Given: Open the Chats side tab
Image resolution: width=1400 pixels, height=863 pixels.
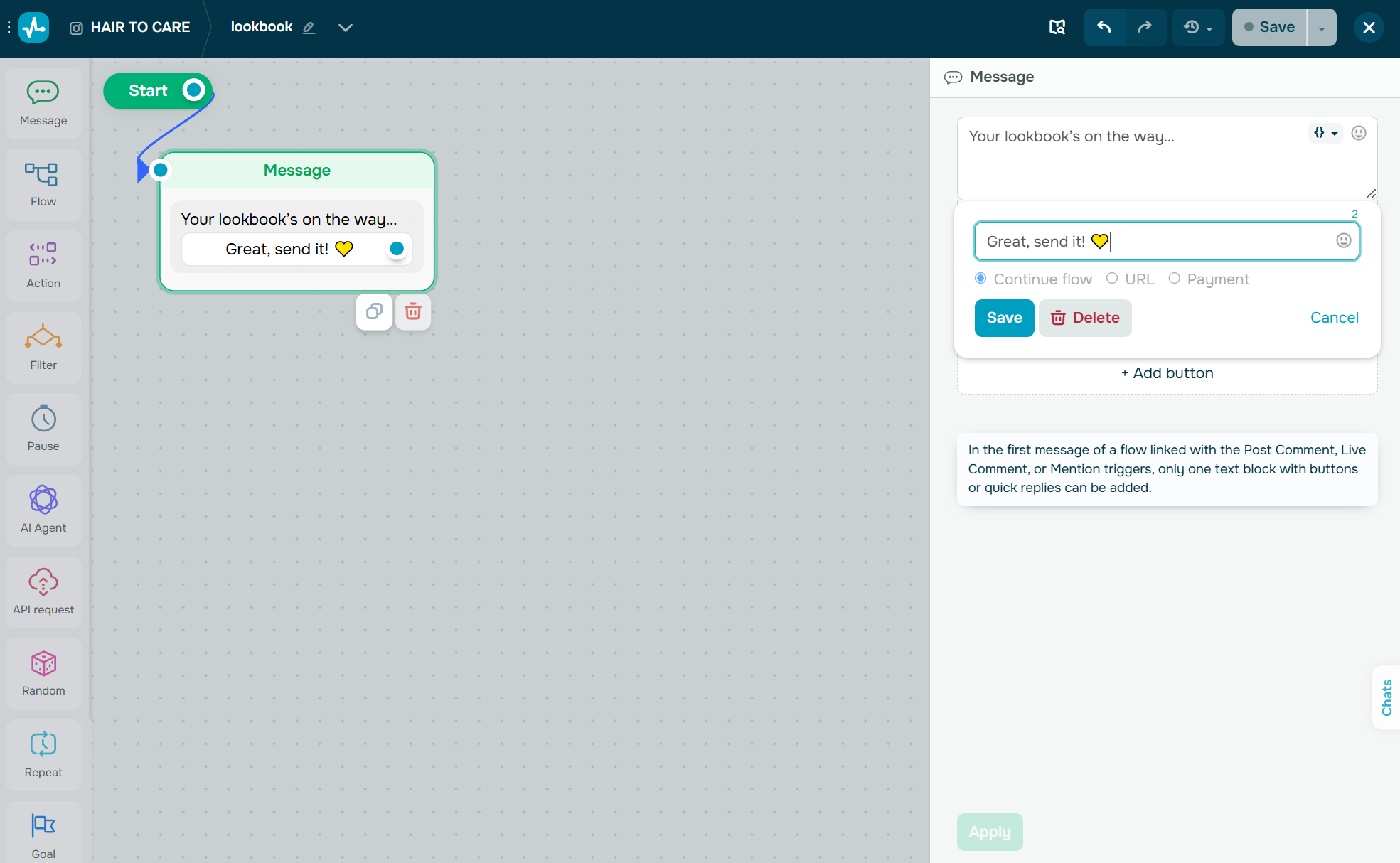Looking at the screenshot, I should (1386, 697).
